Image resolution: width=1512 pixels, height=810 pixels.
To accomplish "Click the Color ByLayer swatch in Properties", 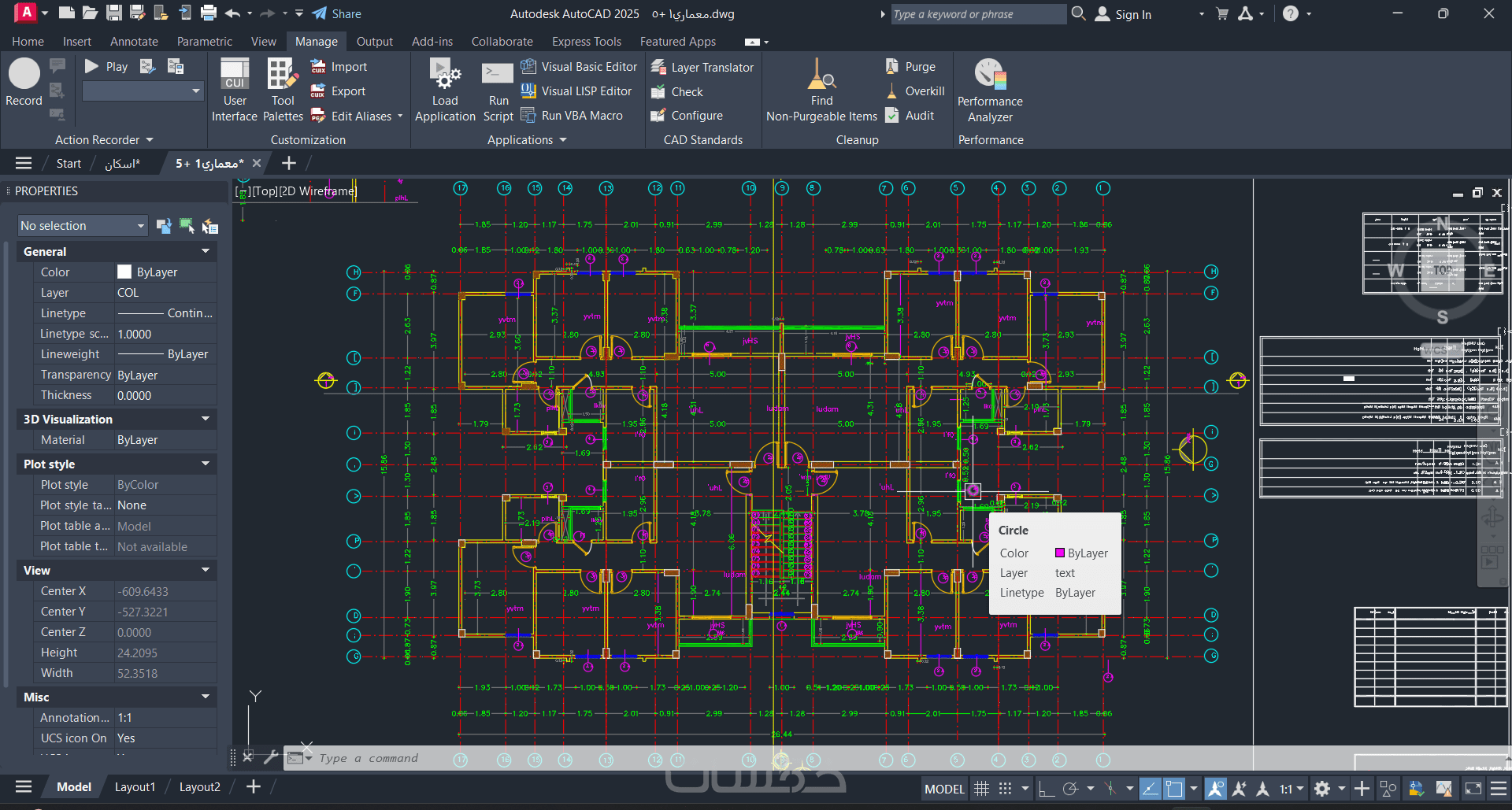I will point(124,272).
